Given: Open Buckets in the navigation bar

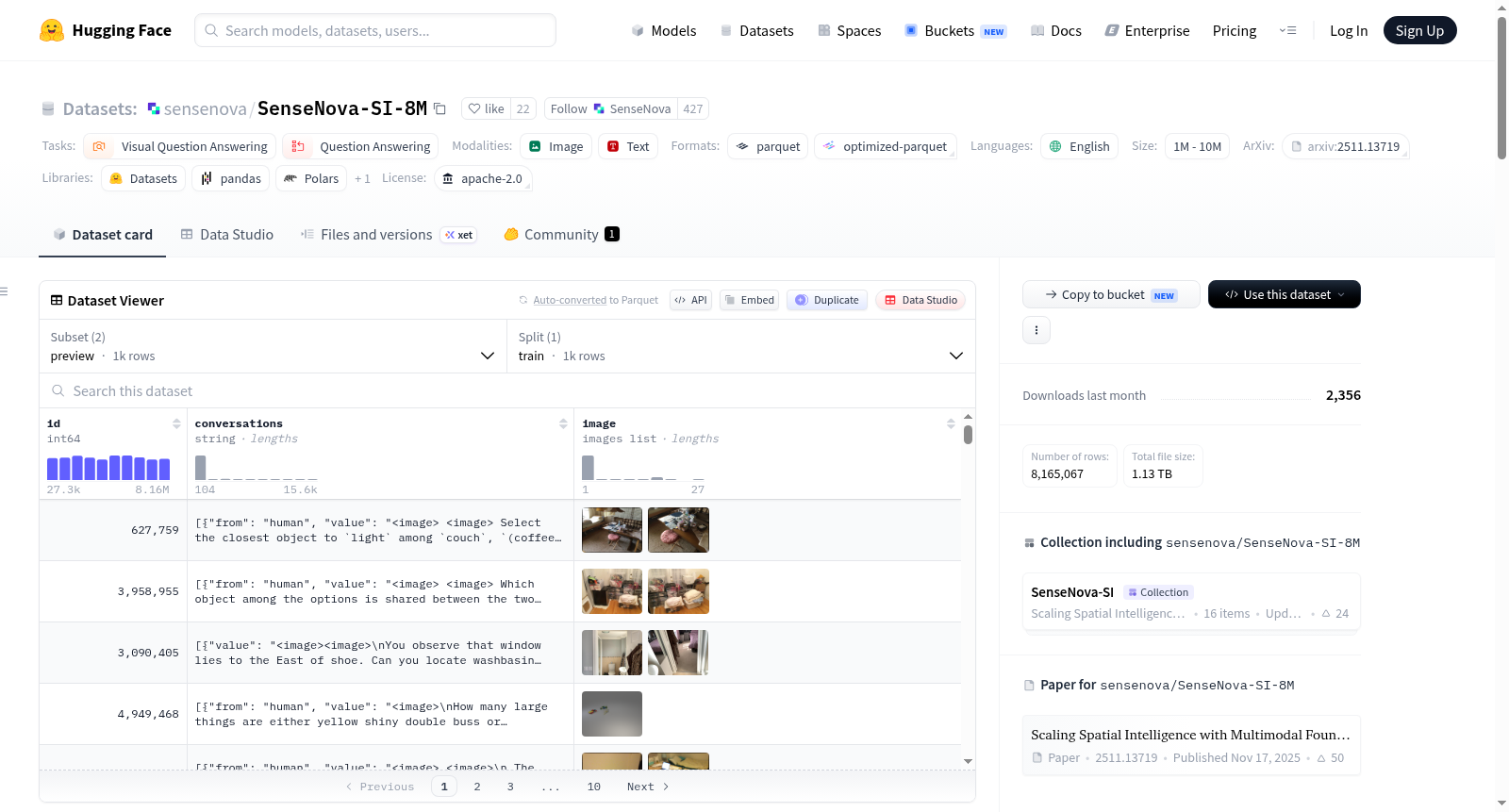Looking at the screenshot, I should [x=955, y=30].
